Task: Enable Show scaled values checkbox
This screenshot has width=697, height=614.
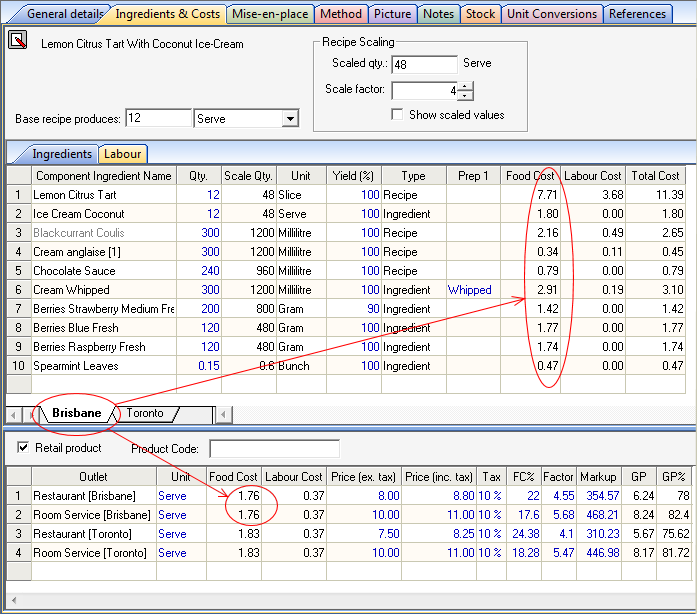Action: click(398, 115)
